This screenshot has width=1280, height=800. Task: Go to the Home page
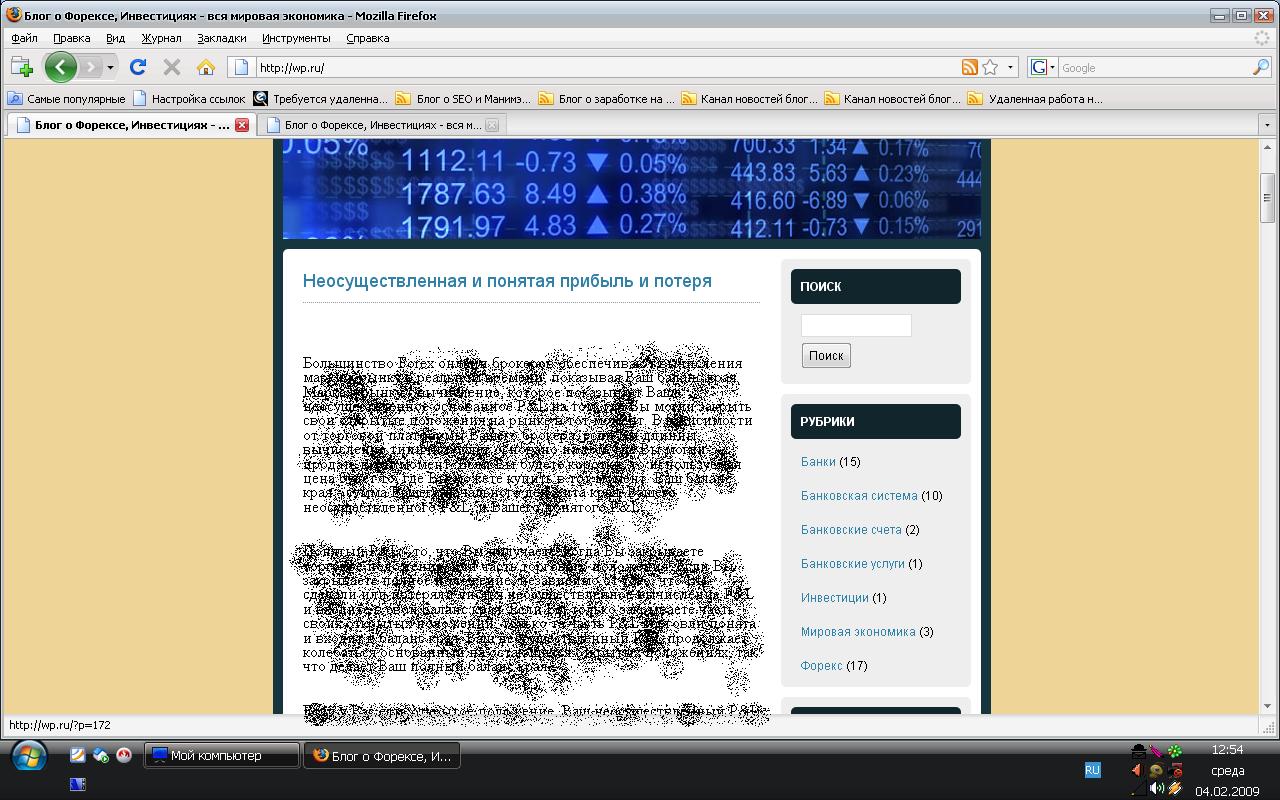click(206, 67)
